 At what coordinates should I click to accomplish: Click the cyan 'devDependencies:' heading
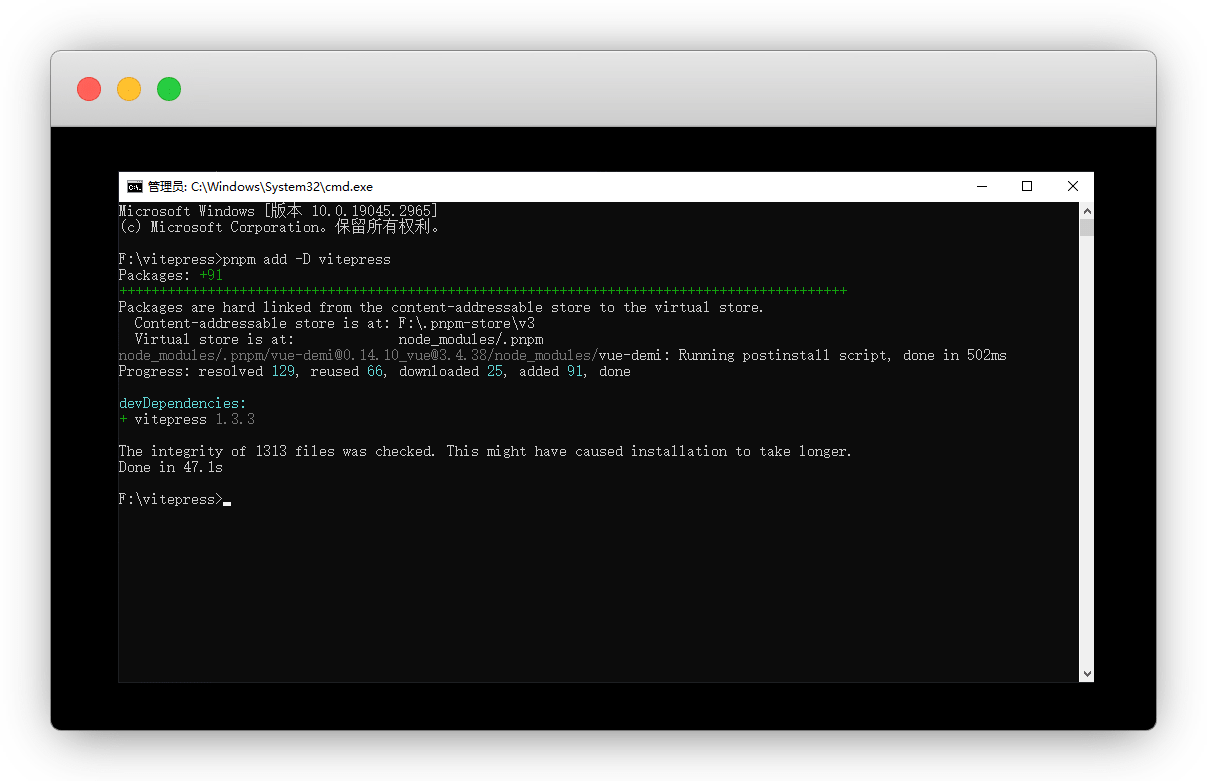pyautogui.click(x=181, y=403)
